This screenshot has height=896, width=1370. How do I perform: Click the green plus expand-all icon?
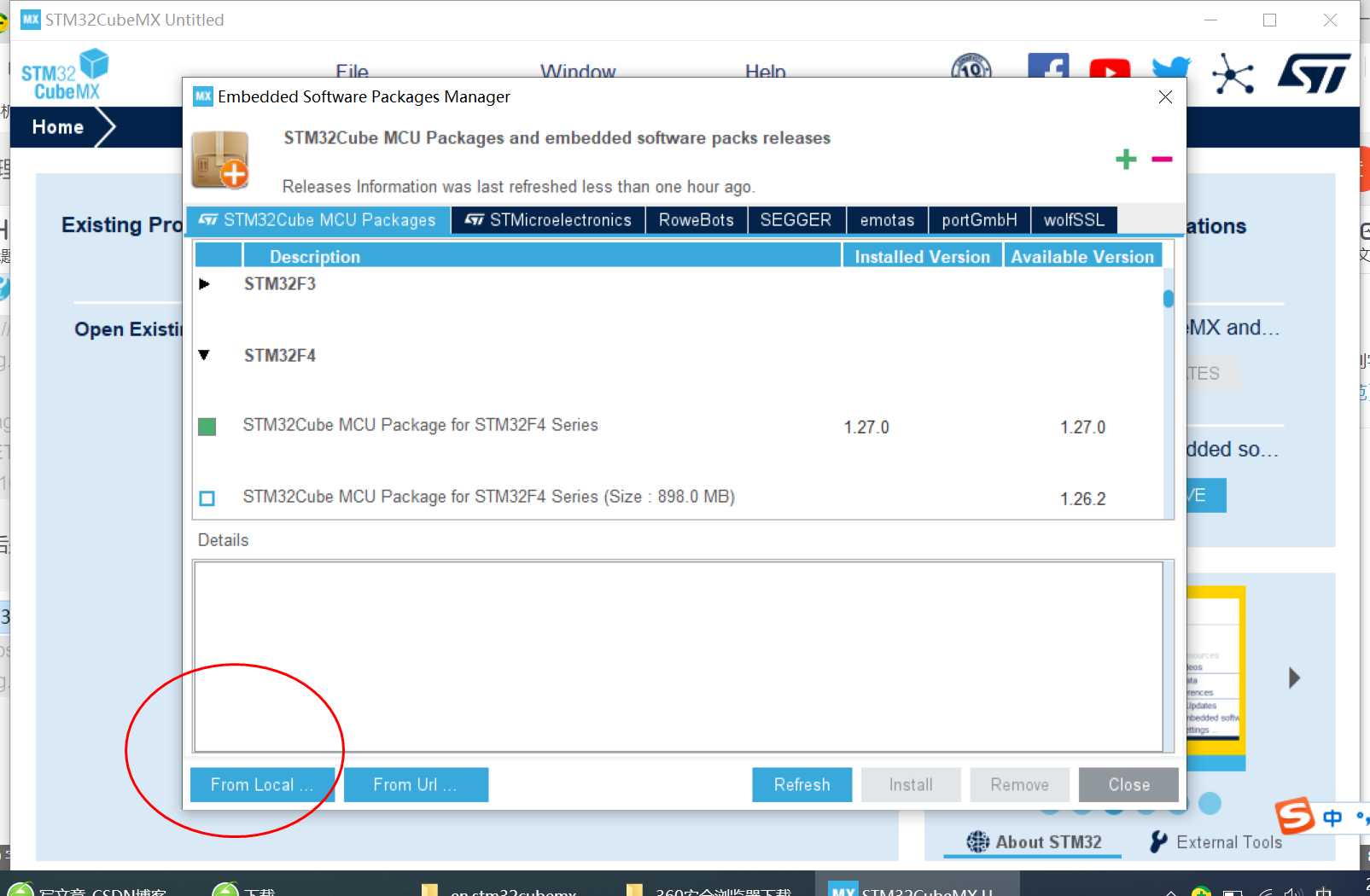(1126, 160)
